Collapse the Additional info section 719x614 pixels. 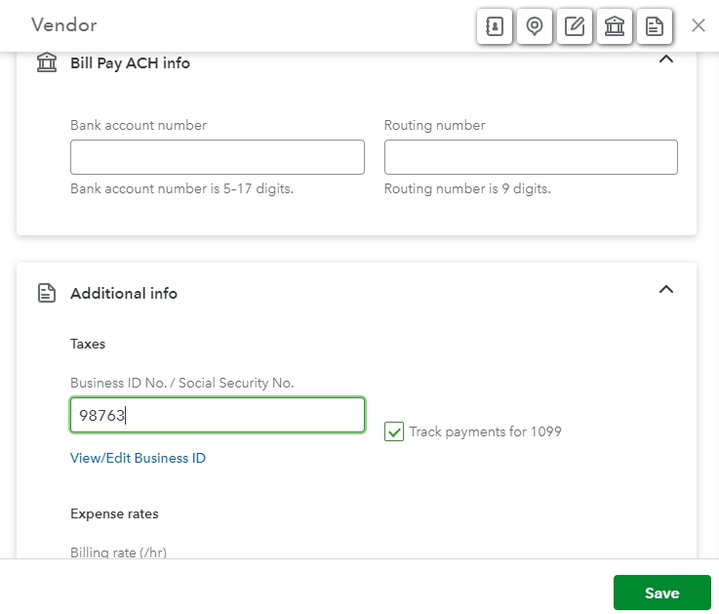tap(666, 290)
